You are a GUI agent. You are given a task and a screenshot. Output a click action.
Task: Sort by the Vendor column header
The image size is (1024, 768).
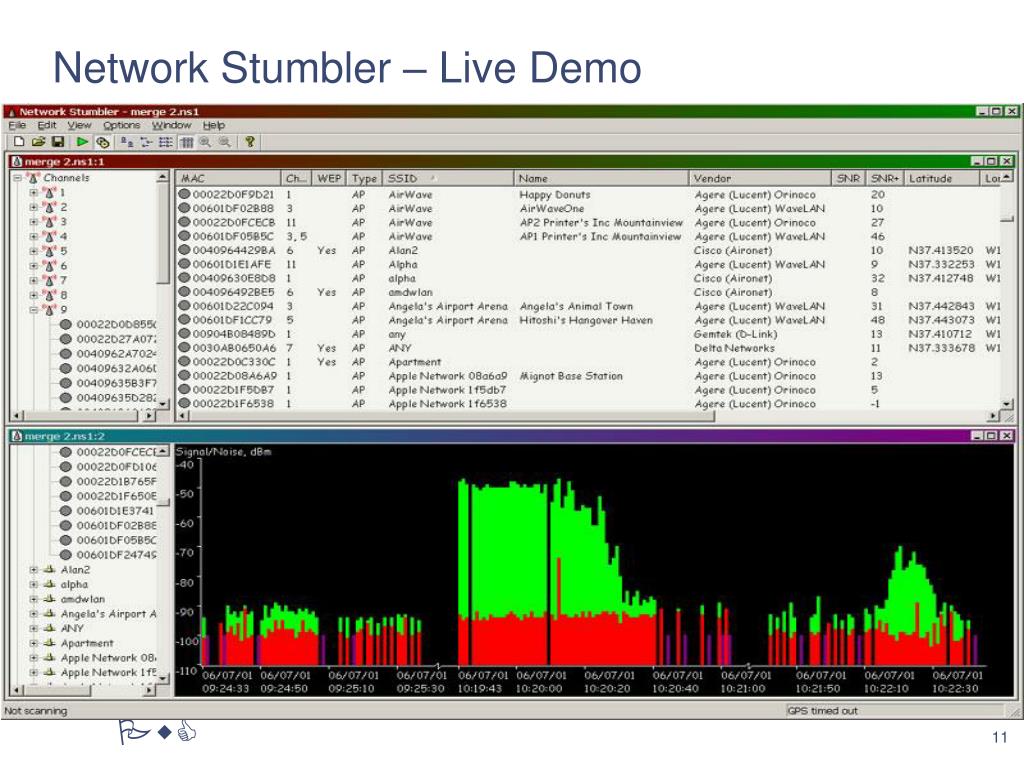760,178
